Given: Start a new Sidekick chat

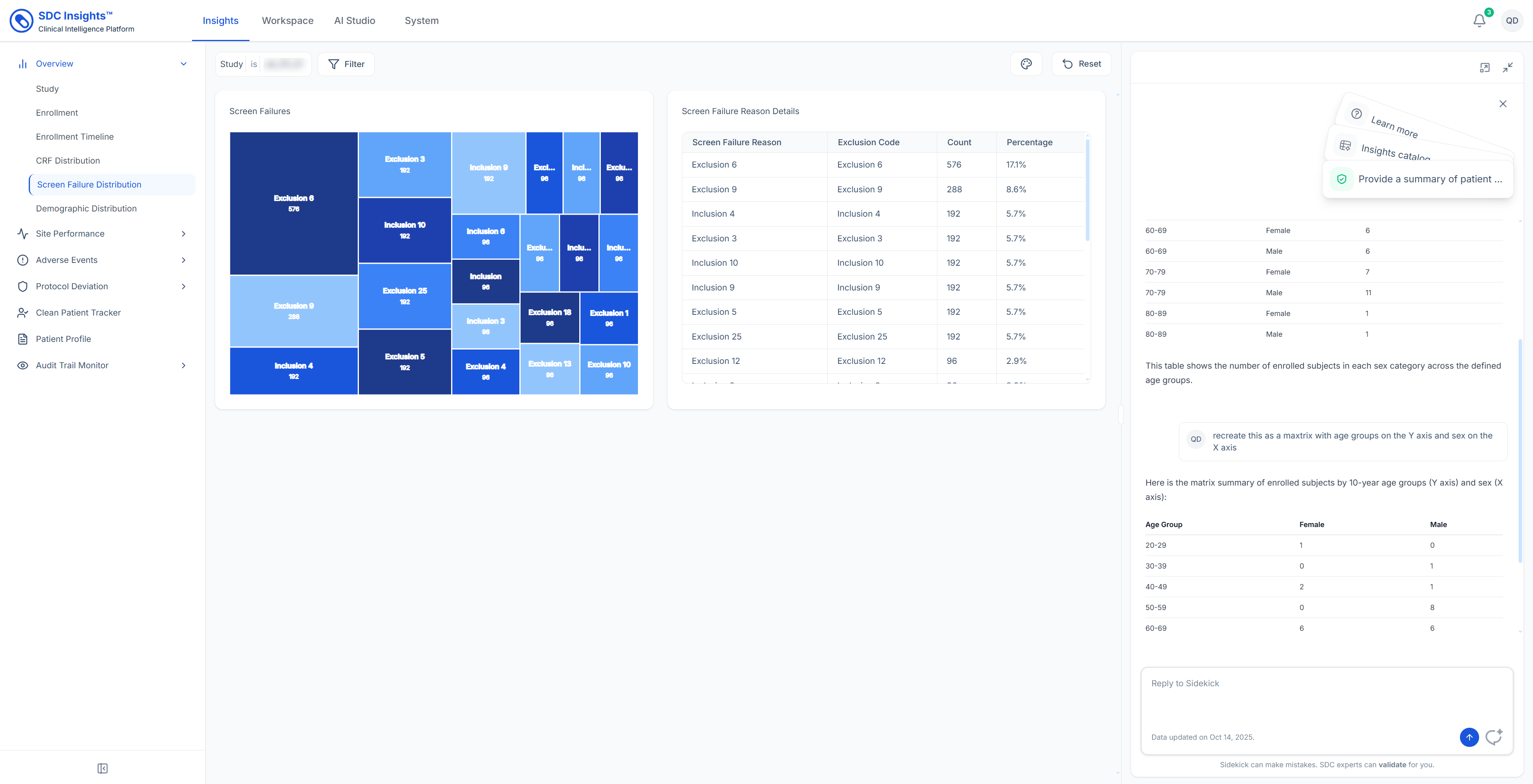Looking at the screenshot, I should 1494,737.
